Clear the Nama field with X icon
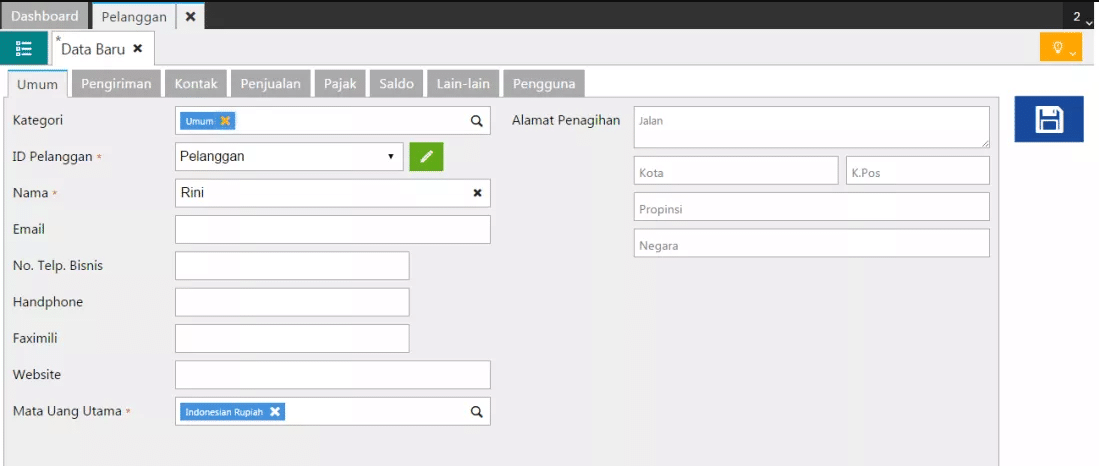This screenshot has height=466, width=1099. 477,193
